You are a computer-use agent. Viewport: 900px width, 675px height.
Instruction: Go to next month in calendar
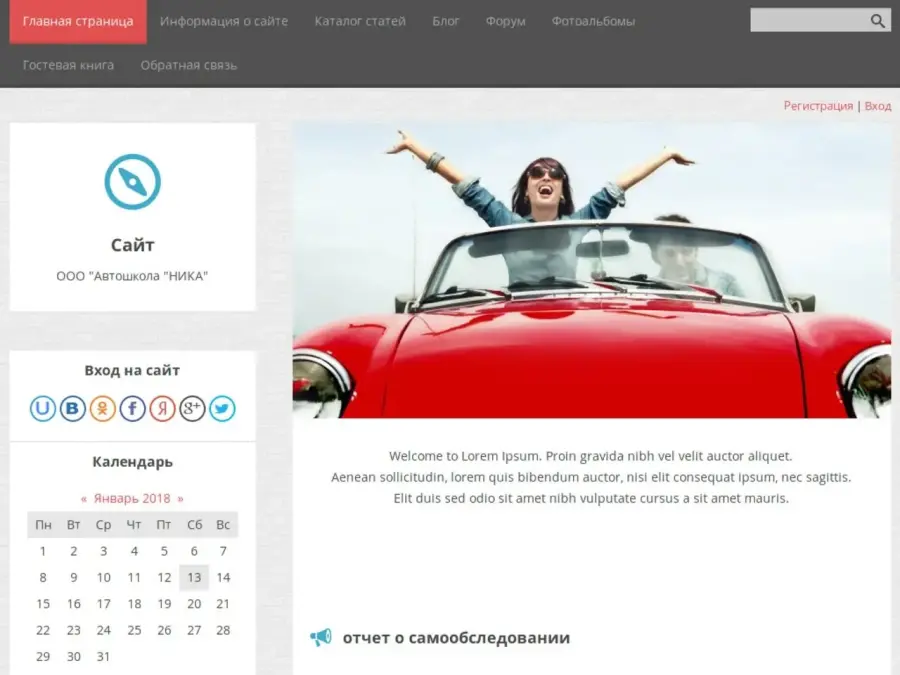click(180, 498)
